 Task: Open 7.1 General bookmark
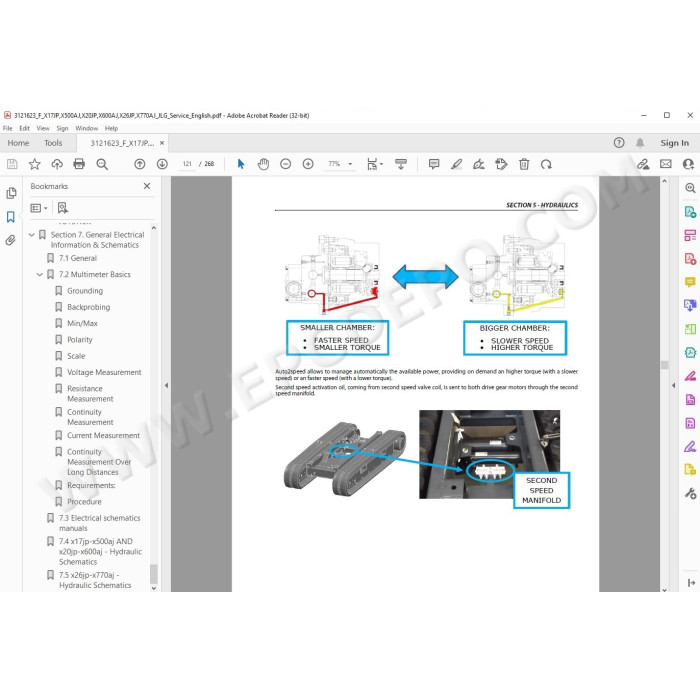pyautogui.click(x=78, y=258)
